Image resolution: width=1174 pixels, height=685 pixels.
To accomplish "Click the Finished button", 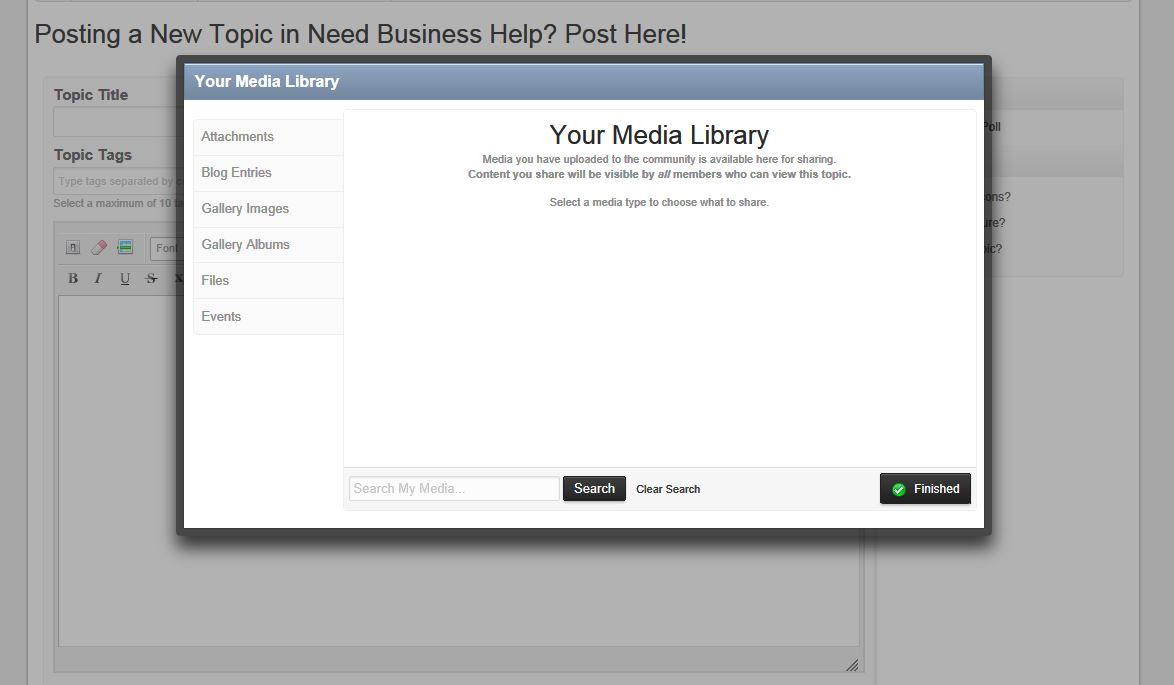I will click(x=925, y=489).
